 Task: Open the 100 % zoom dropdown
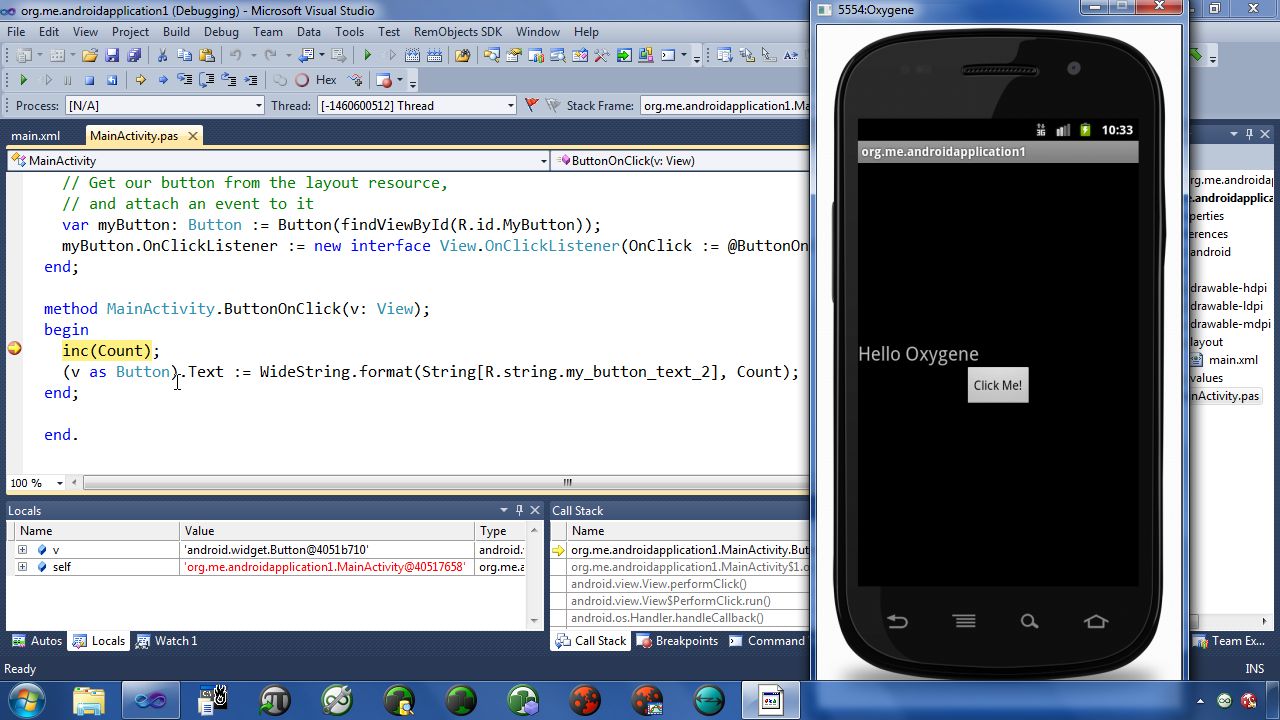60,483
